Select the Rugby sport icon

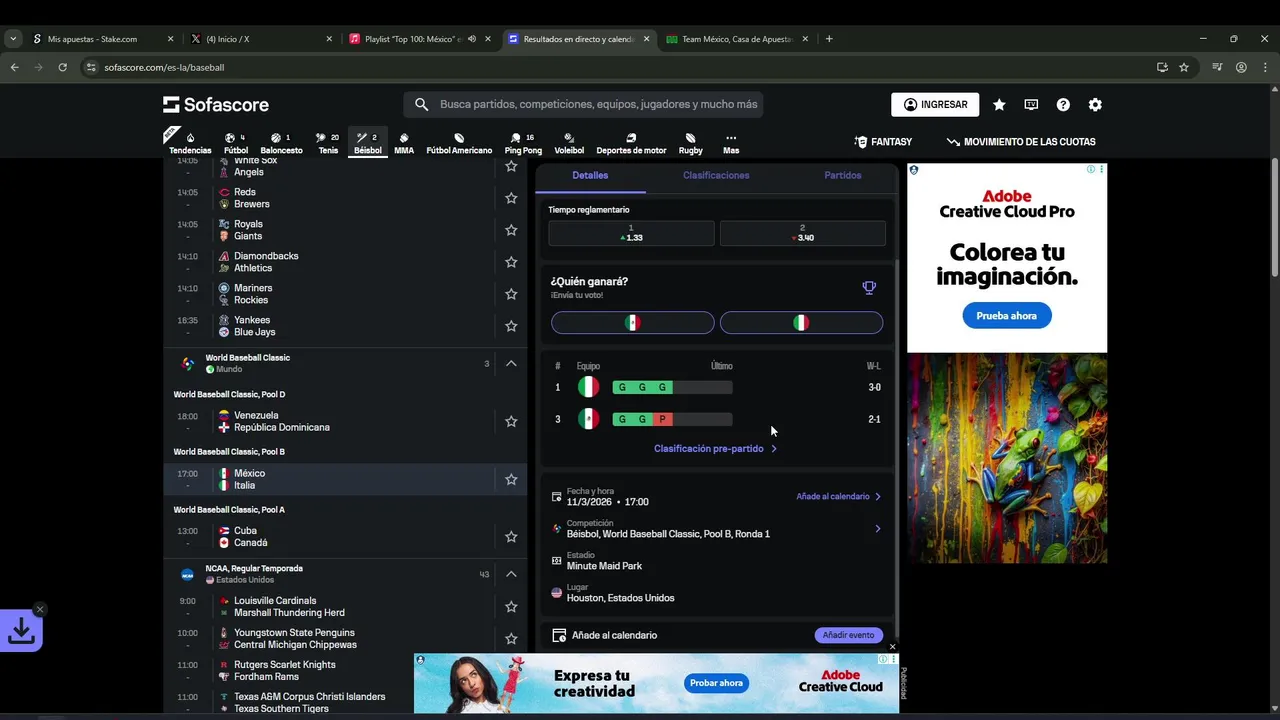[691, 144]
